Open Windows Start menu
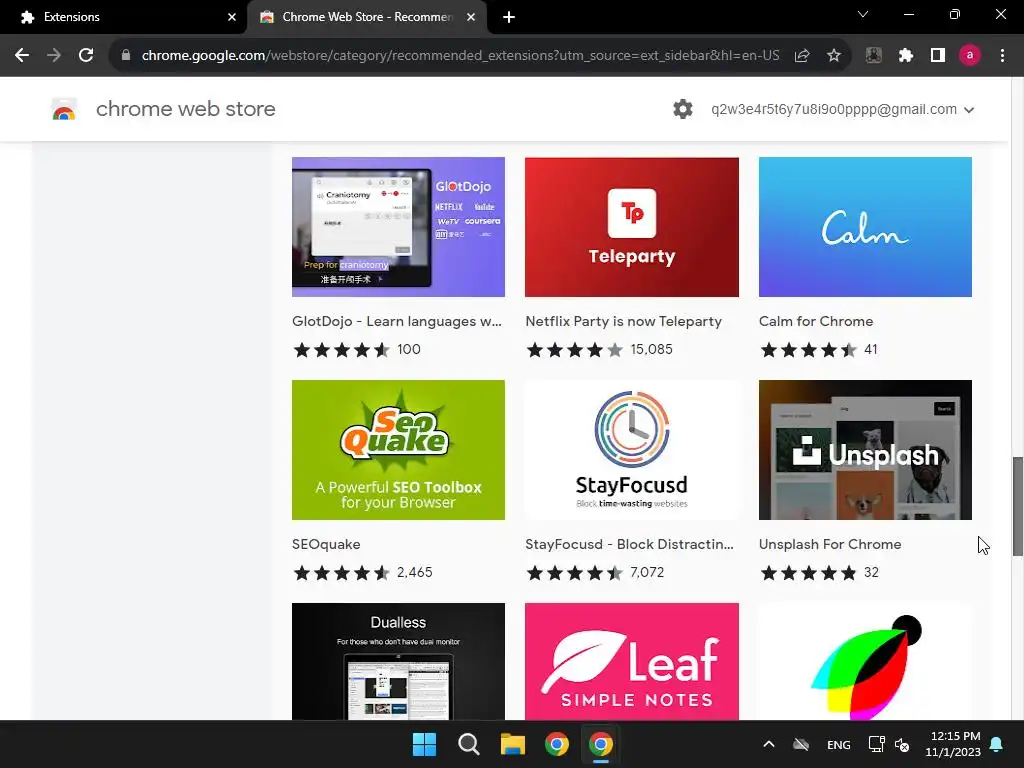Viewport: 1024px width, 768px height. point(424,744)
